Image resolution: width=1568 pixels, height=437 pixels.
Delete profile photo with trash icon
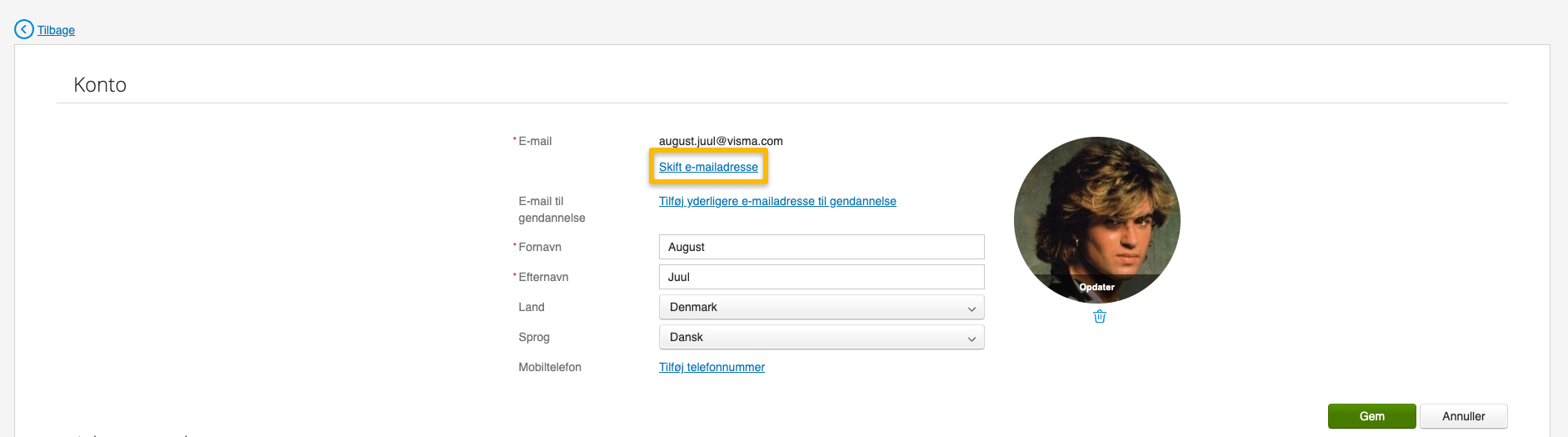(1099, 317)
